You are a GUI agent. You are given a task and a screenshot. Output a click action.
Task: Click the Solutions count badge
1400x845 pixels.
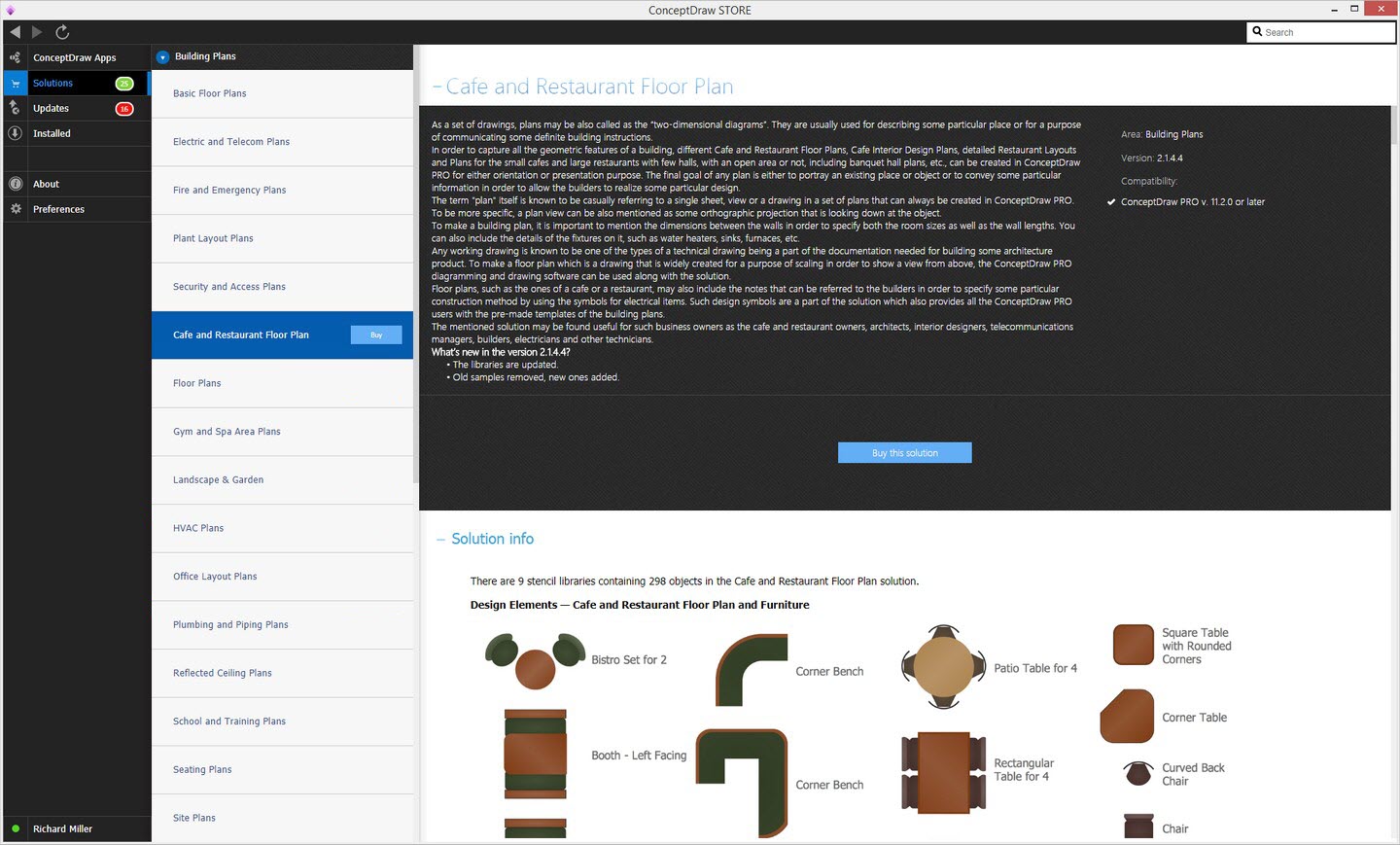coord(124,84)
